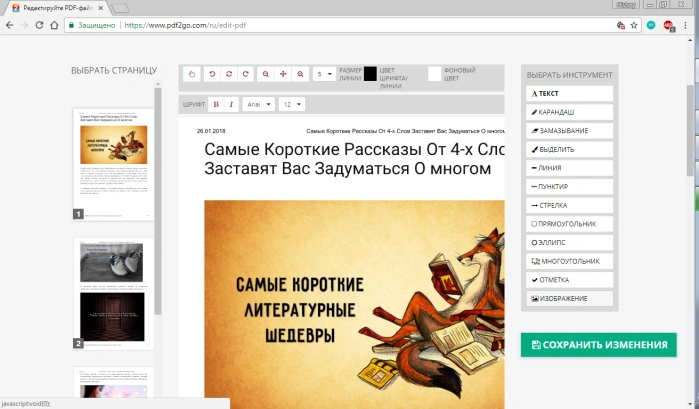Screen dimensions: 699x409
Task: Click the Защищено secure lock indicator
Action: [92, 25]
